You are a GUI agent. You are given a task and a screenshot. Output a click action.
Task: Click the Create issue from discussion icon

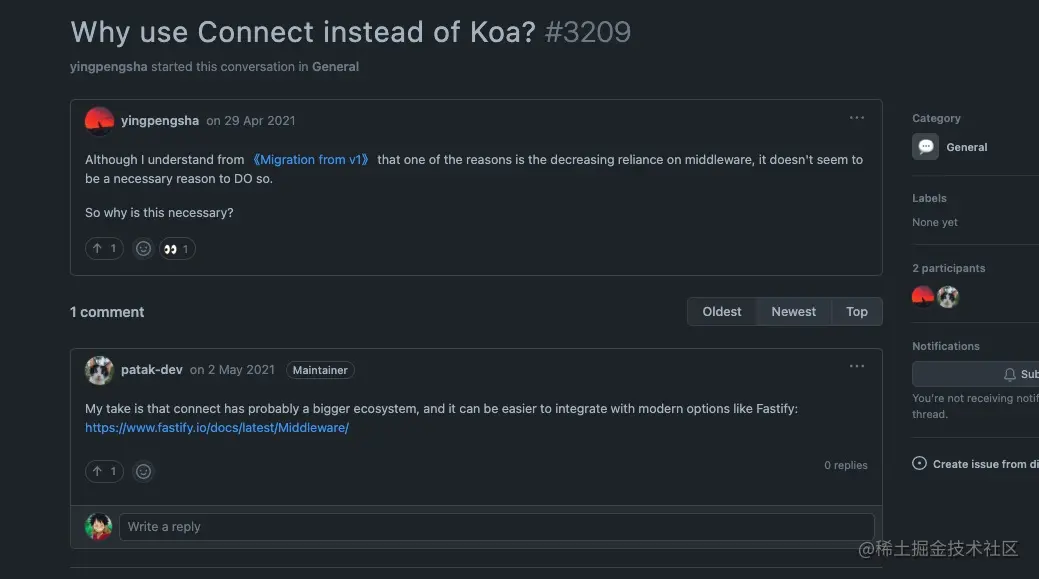pos(920,464)
